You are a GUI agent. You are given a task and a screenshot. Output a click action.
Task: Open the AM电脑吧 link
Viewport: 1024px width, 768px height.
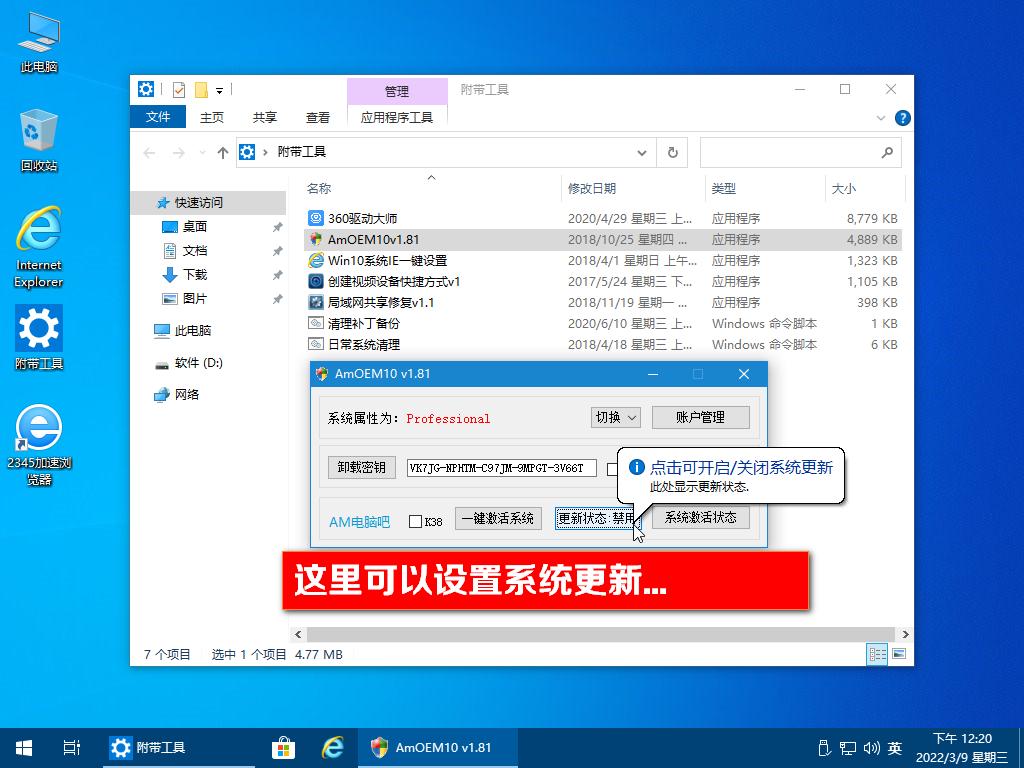[x=359, y=521]
